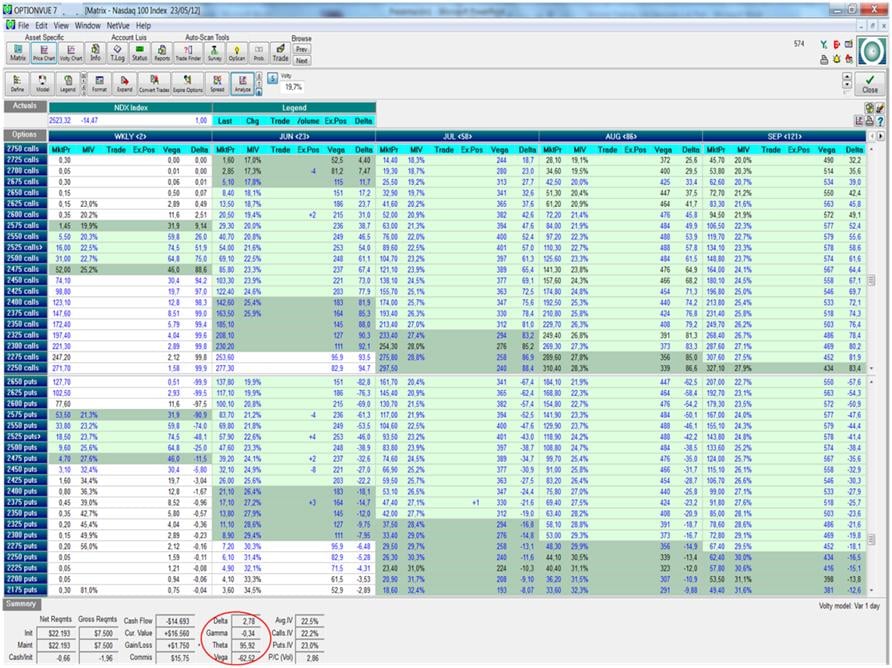Screen dimensions: 892x668
Task: Click the blue question mark help icon
Action: (x=880, y=120)
